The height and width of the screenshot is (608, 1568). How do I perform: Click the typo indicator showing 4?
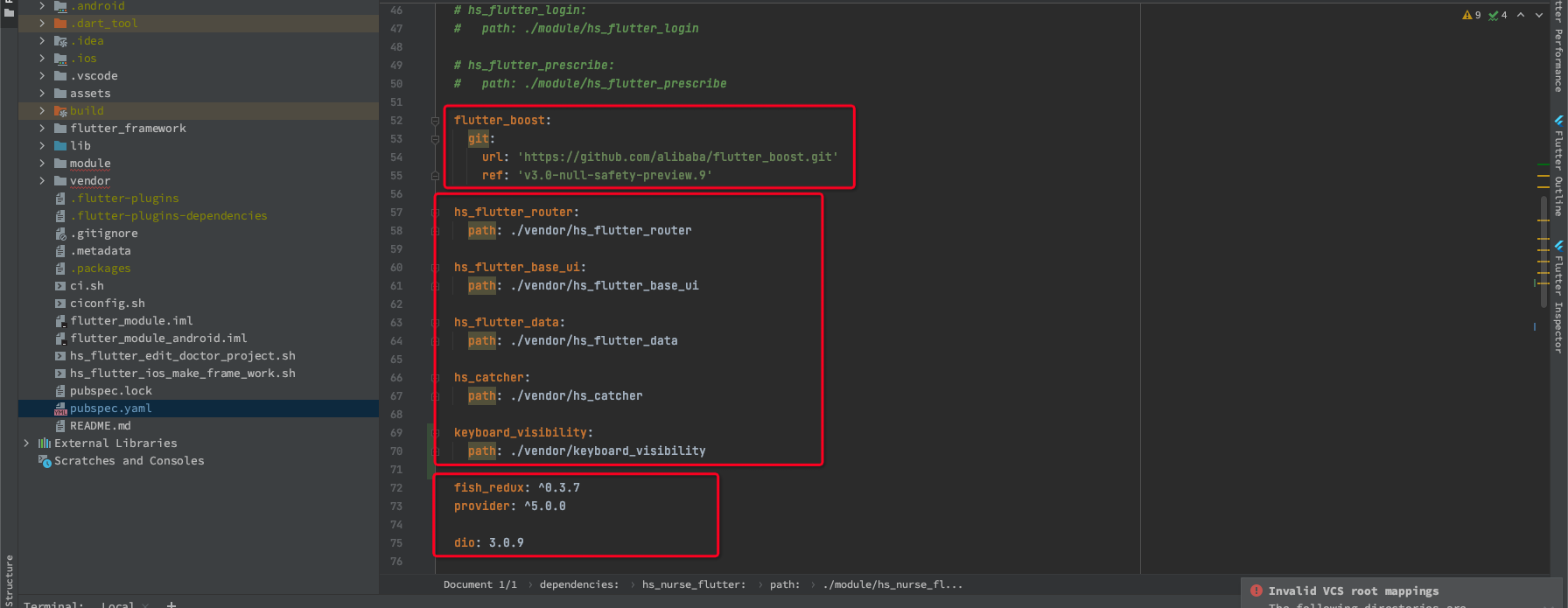1498,15
